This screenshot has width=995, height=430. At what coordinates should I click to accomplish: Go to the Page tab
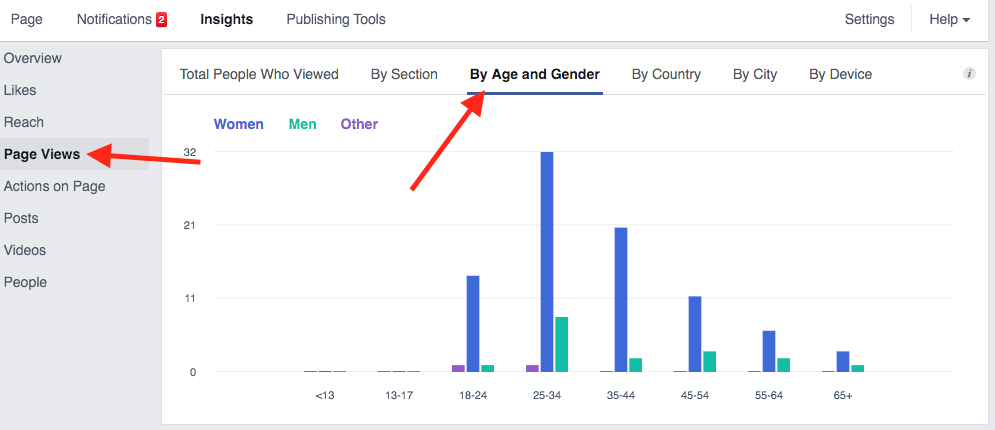coord(26,19)
